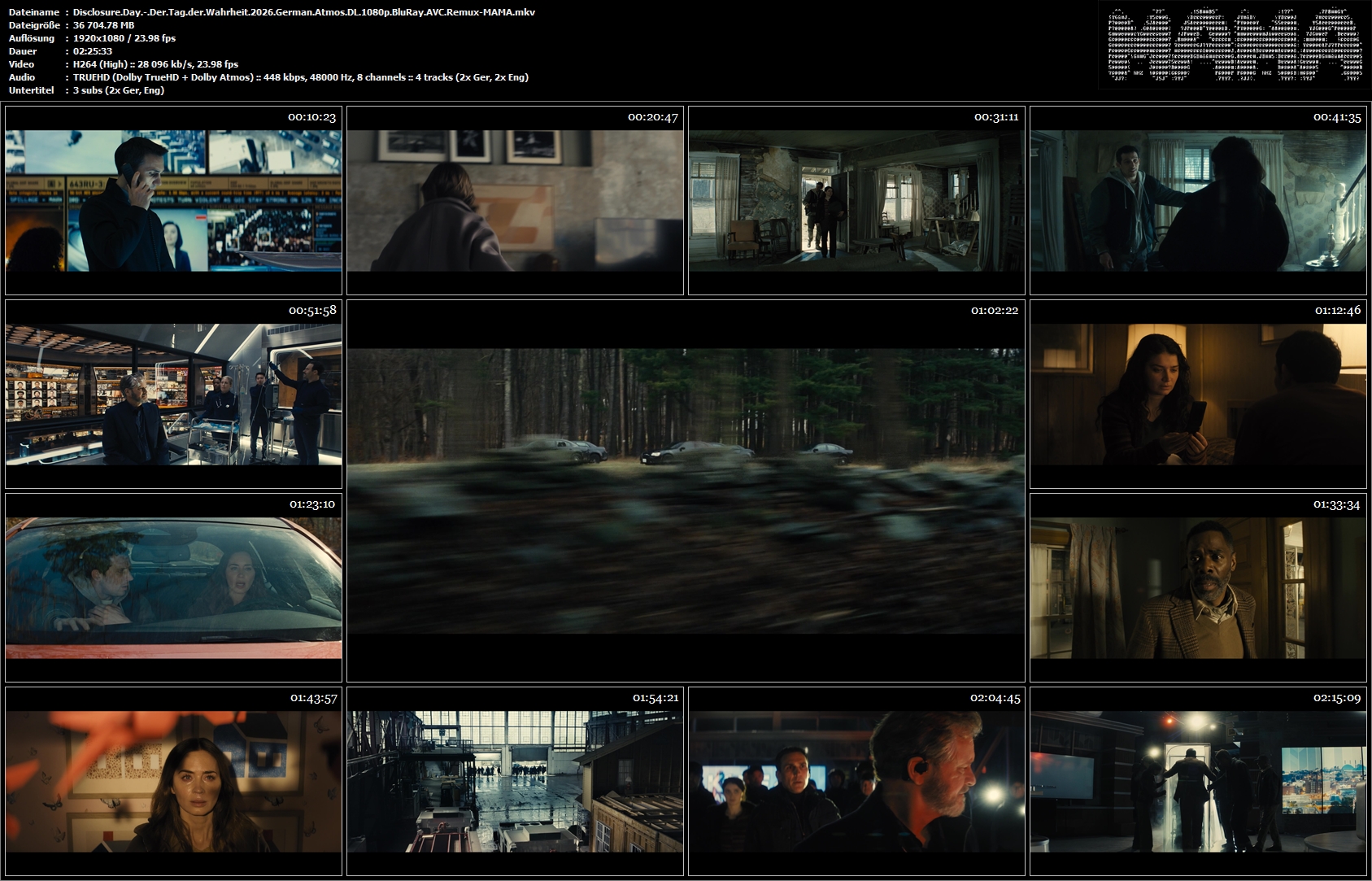Click the Dateigröße label
The image size is (1372, 881).
pyautogui.click(x=35, y=25)
